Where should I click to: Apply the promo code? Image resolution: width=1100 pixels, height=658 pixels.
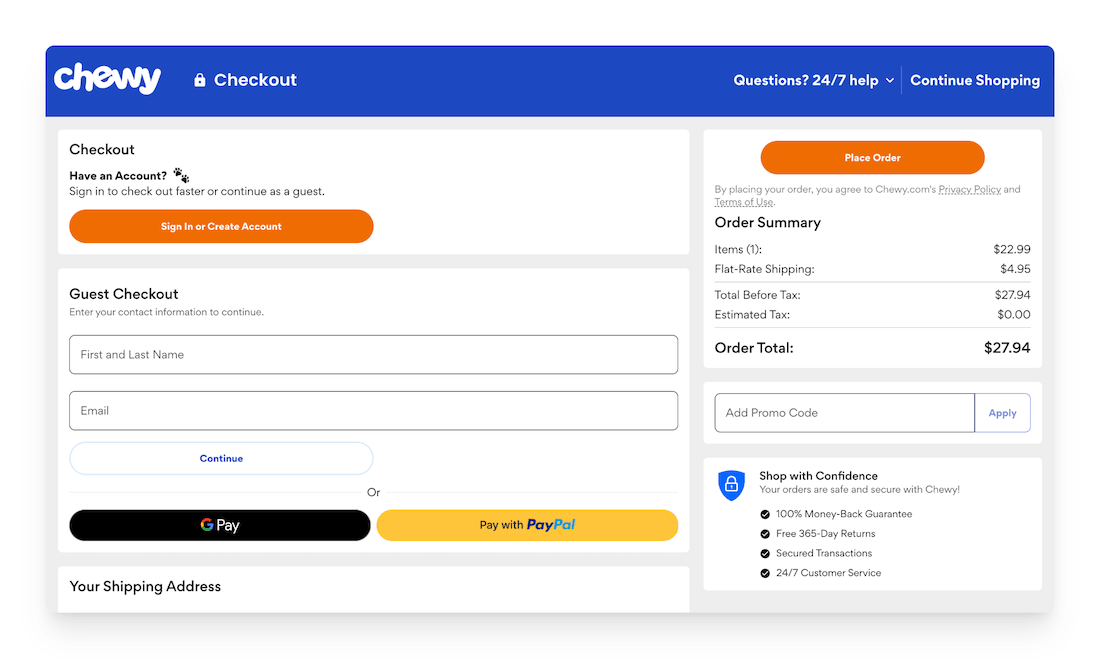(1002, 412)
